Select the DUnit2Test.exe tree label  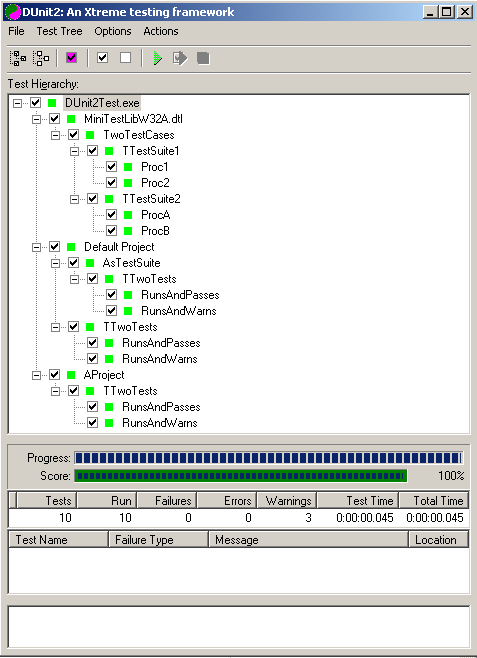point(102,103)
